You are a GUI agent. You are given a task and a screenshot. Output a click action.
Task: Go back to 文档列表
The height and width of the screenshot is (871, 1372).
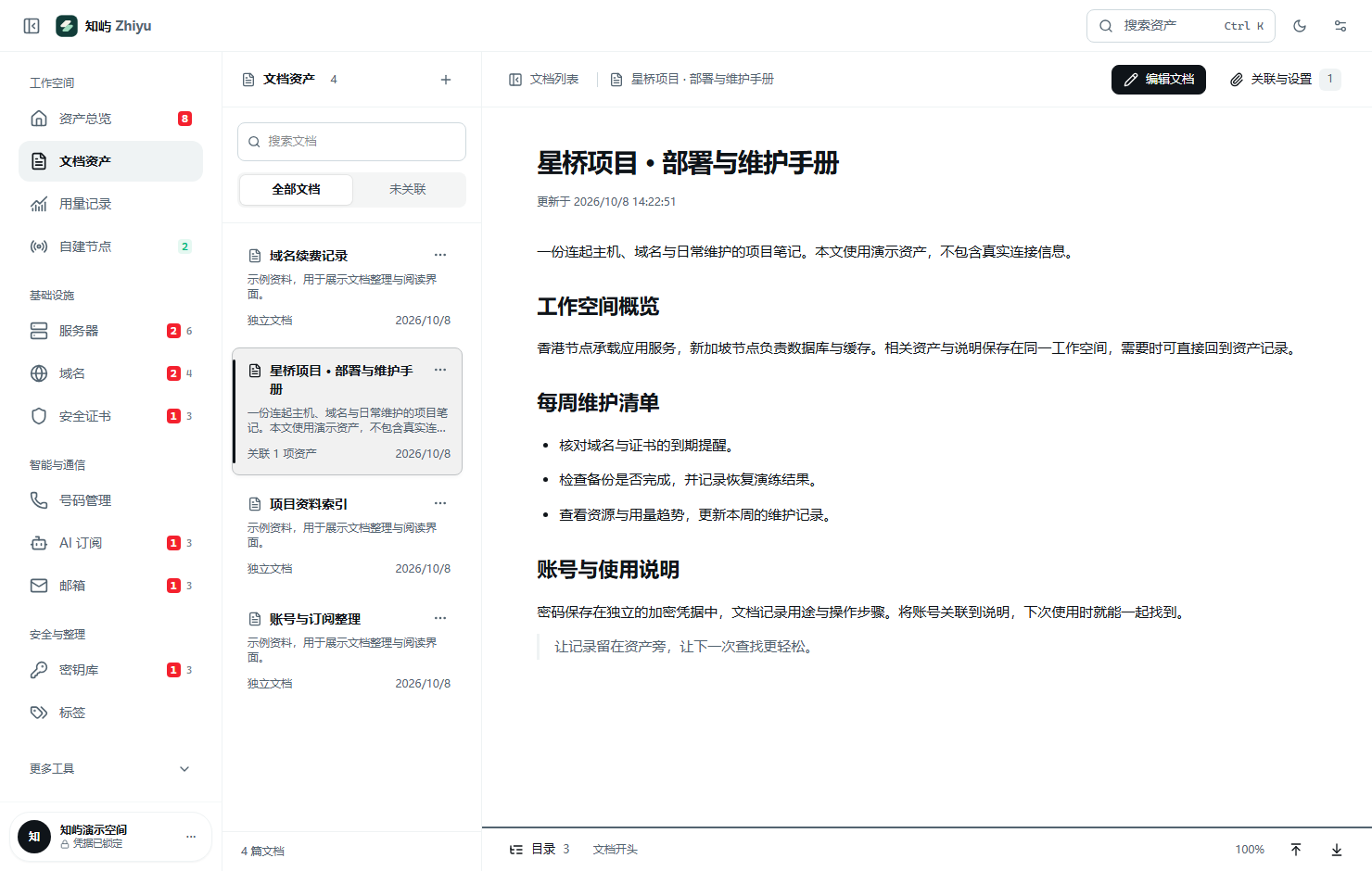tap(544, 80)
